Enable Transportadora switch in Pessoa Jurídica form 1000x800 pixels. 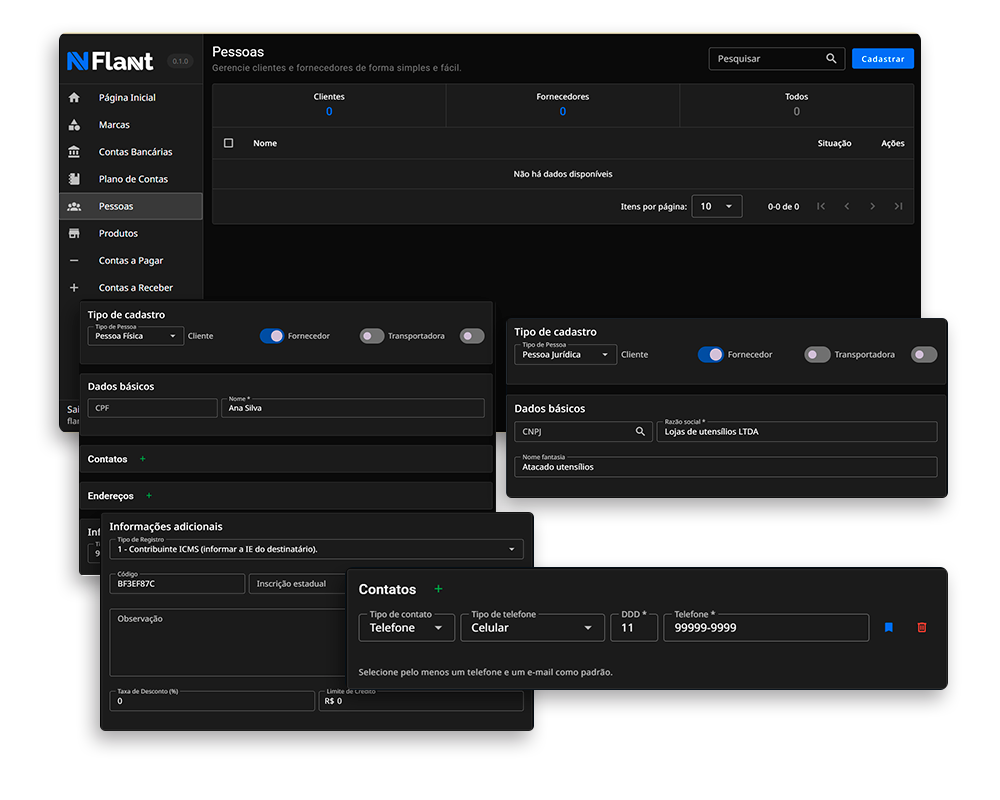pyautogui.click(x=924, y=355)
